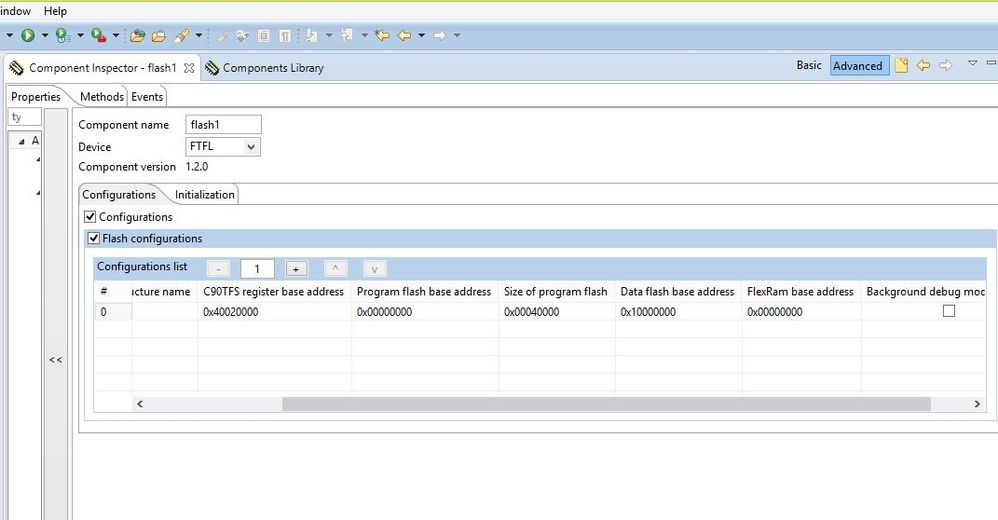This screenshot has width=998, height=520.
Task: Open the View Menu triangle of the Inspector
Action: [x=973, y=63]
